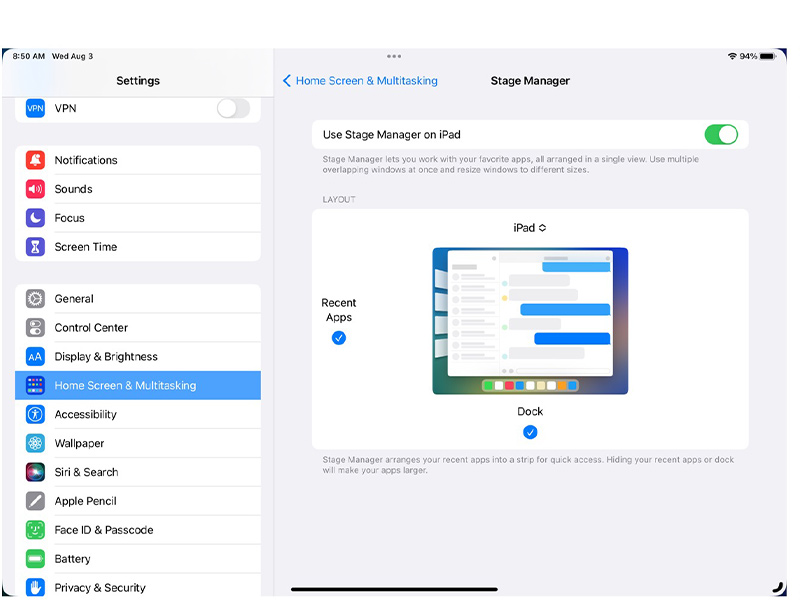Open Focus settings
The height and width of the screenshot is (600, 800).
(x=138, y=218)
